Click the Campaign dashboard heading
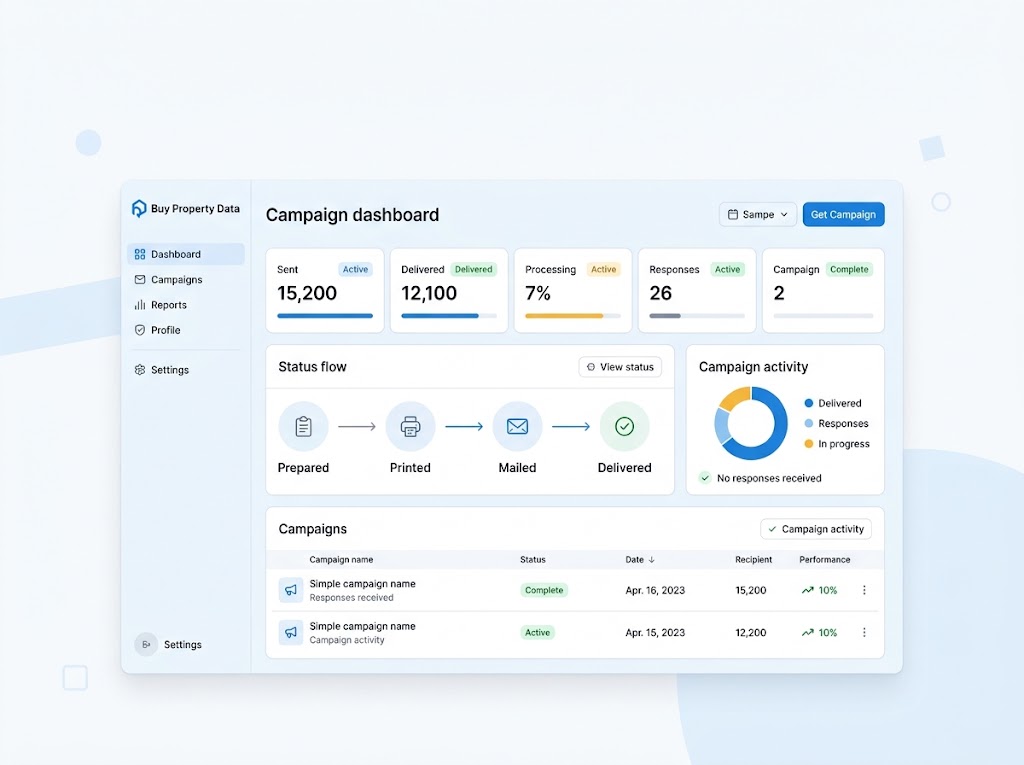Screen dimensions: 1024x765 click(352, 215)
